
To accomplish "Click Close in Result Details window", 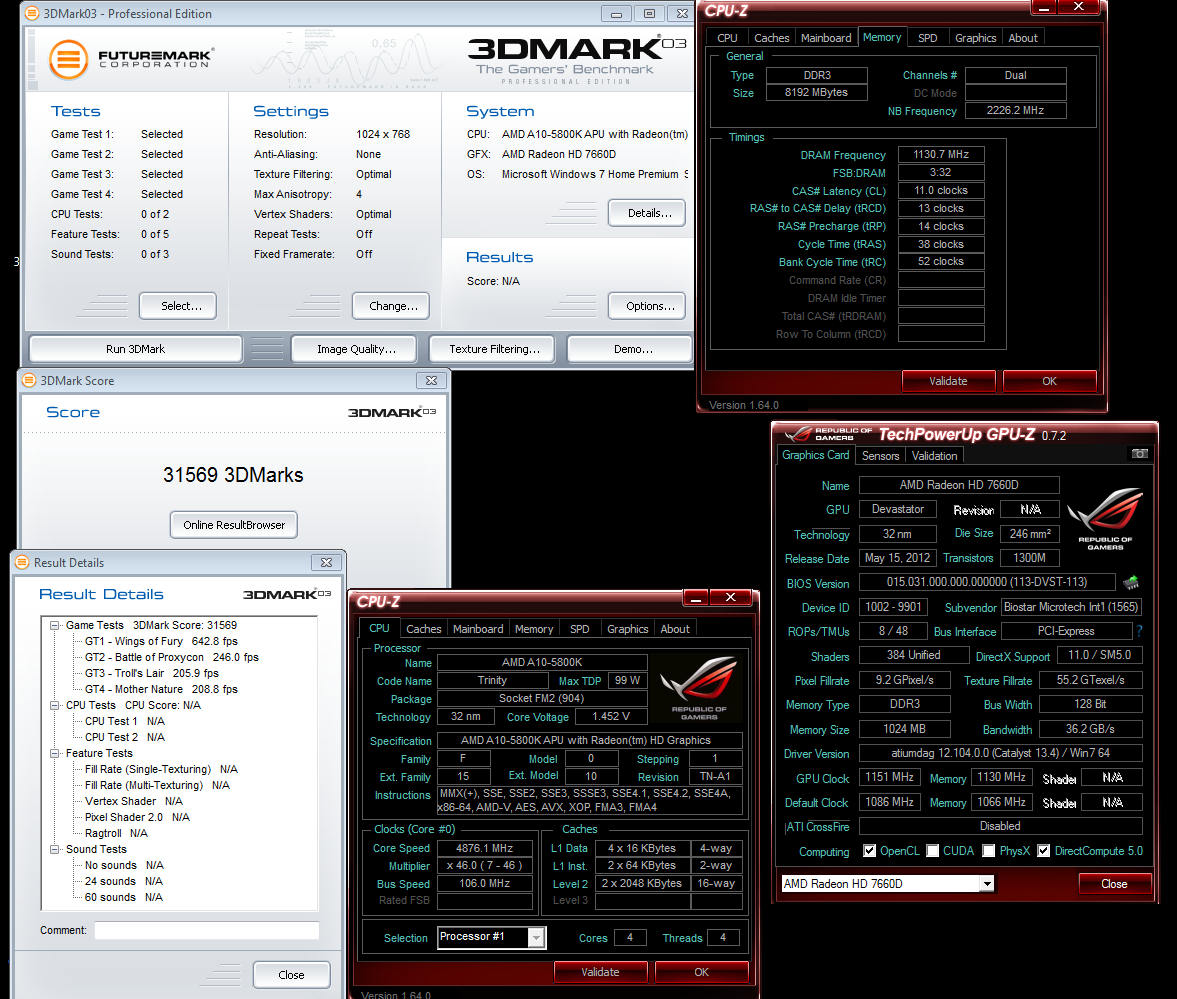I will [x=292, y=975].
